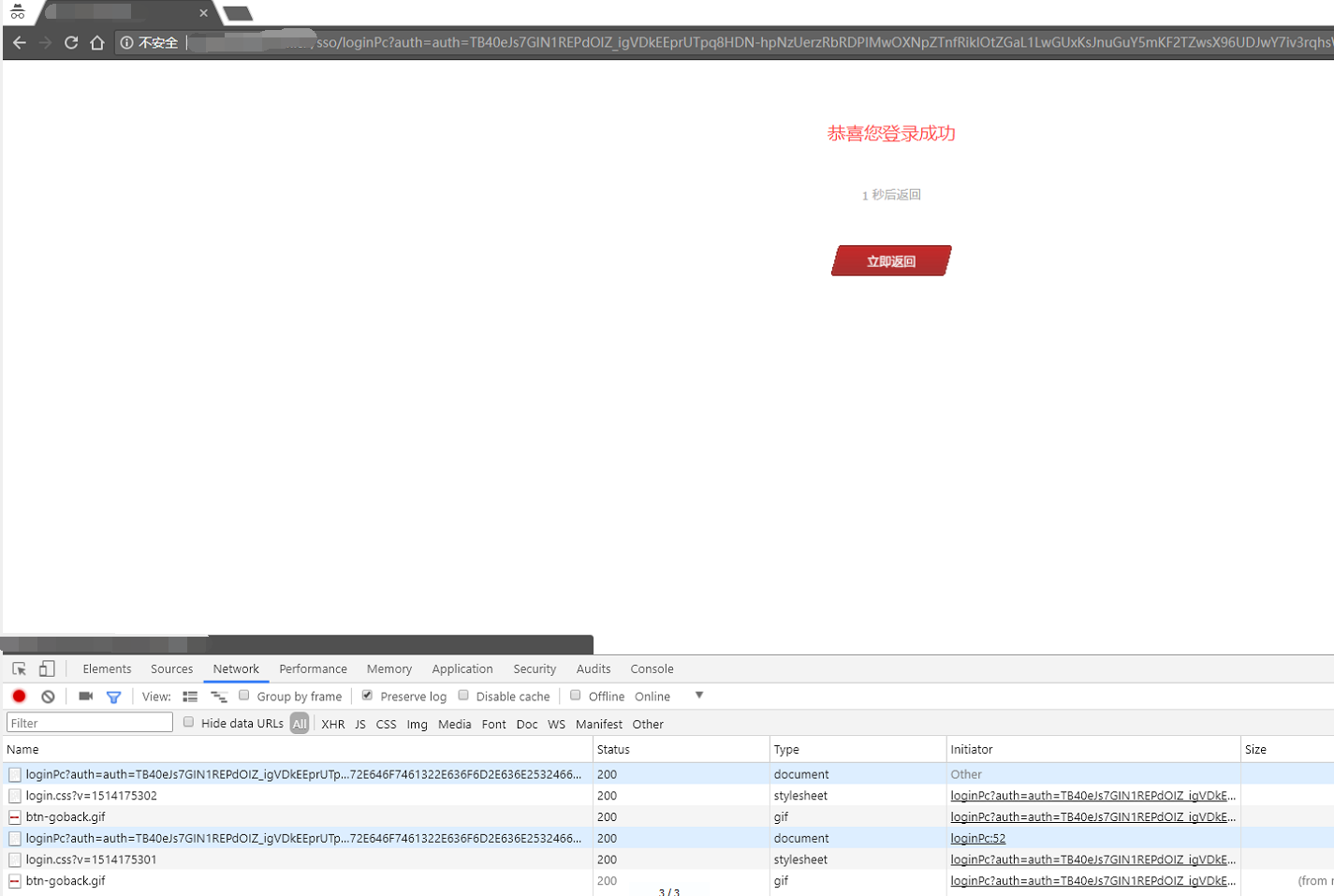Open initiator link for login.css?v=1514175301
The image size is (1334, 896).
1092,859
